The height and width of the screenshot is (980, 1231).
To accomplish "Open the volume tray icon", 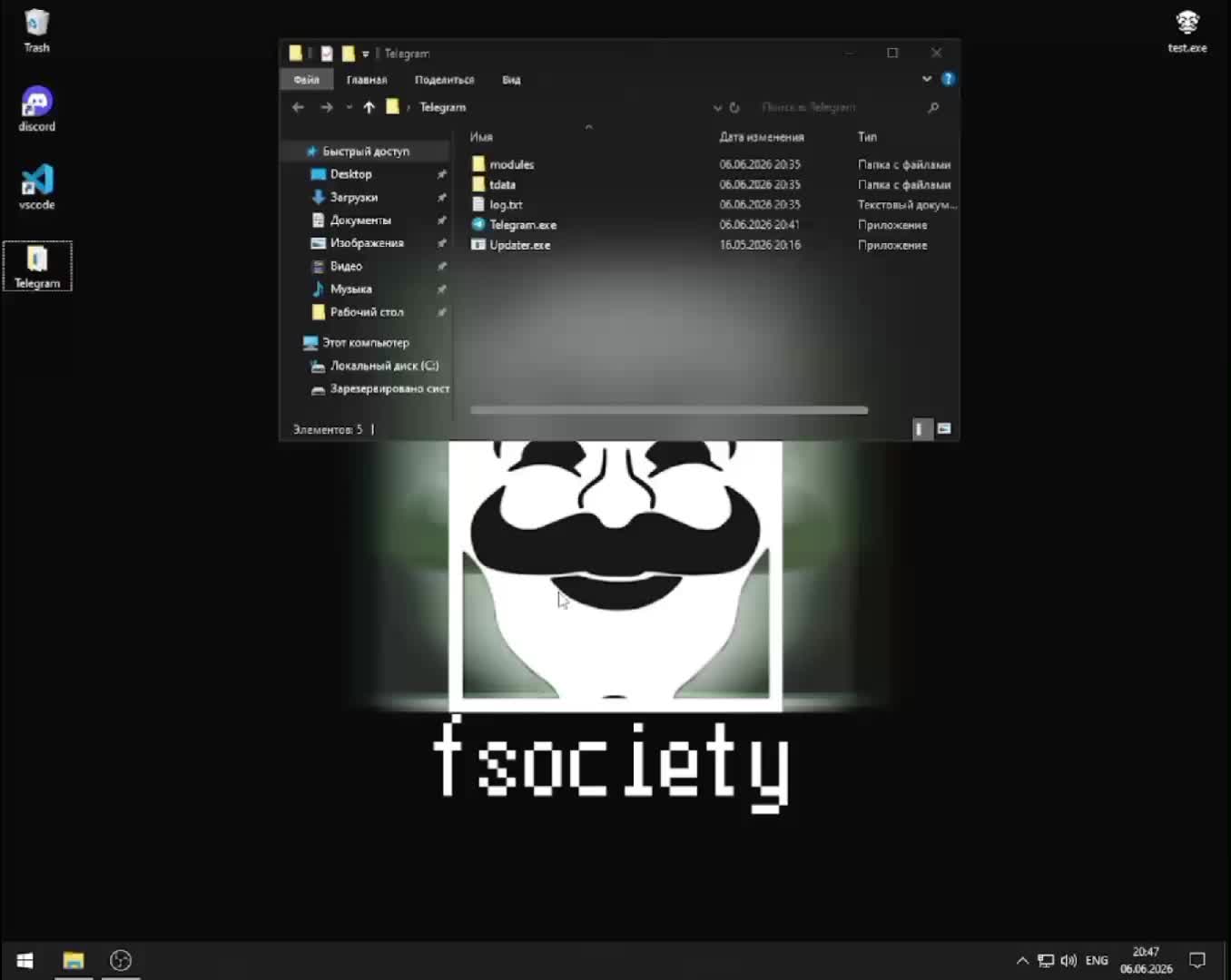I will pyautogui.click(x=1069, y=960).
